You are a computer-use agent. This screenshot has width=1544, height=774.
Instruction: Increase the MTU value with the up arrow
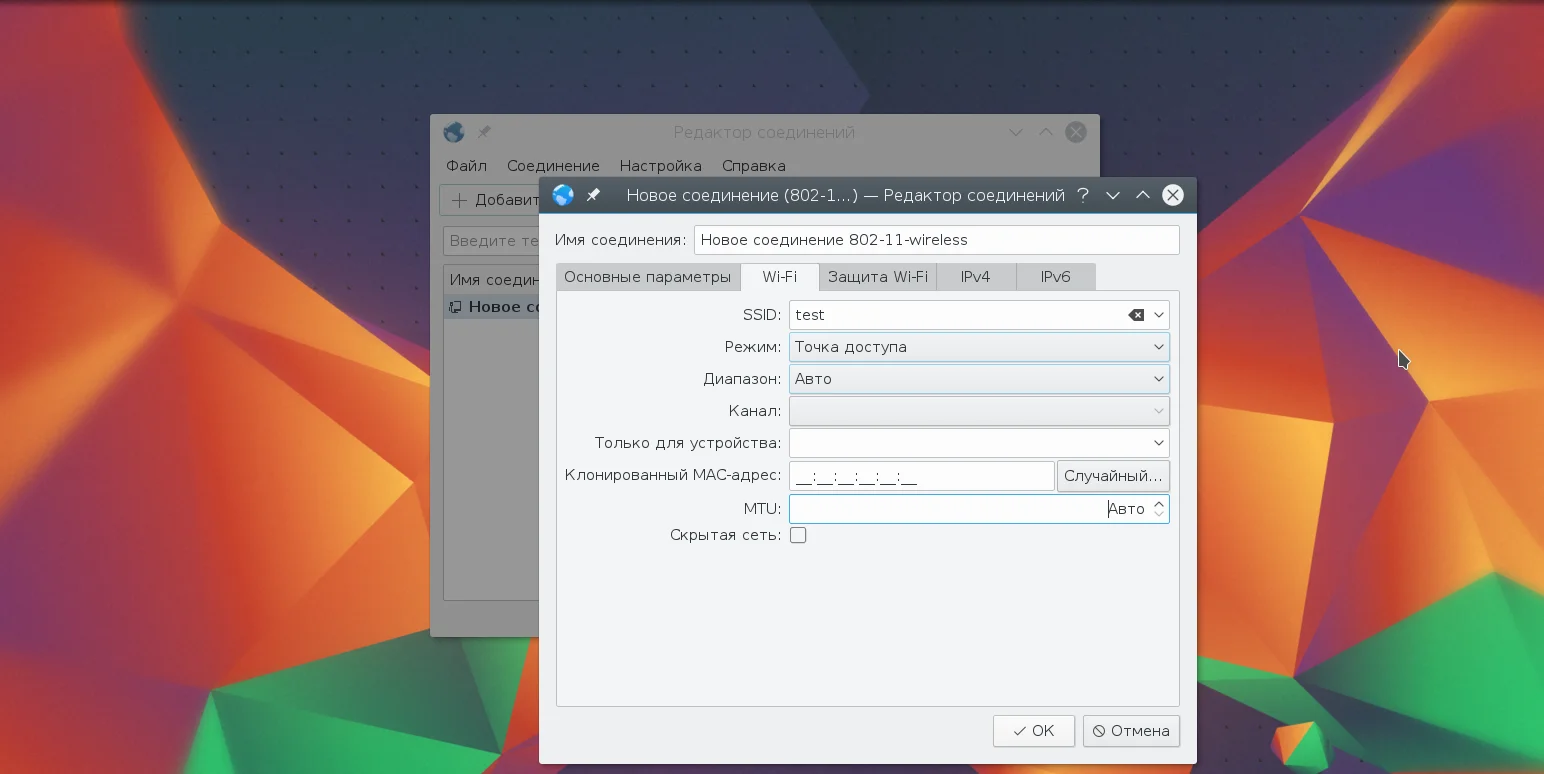(1159, 504)
